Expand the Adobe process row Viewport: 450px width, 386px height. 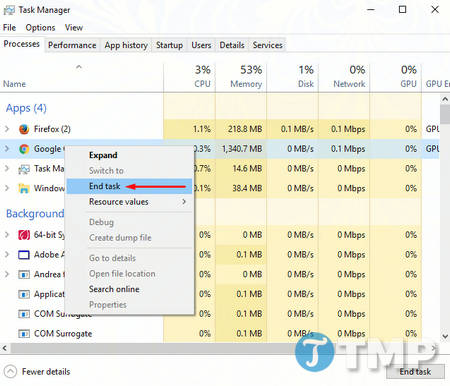7,255
